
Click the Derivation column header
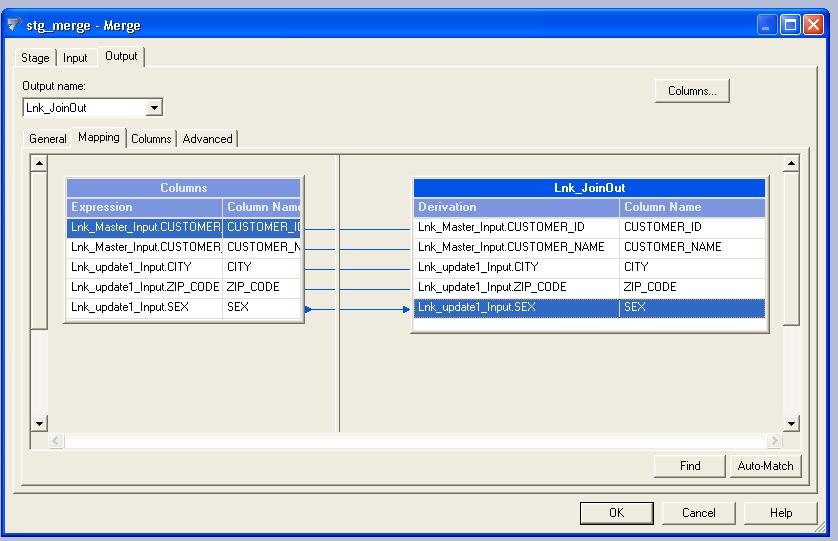coord(516,207)
